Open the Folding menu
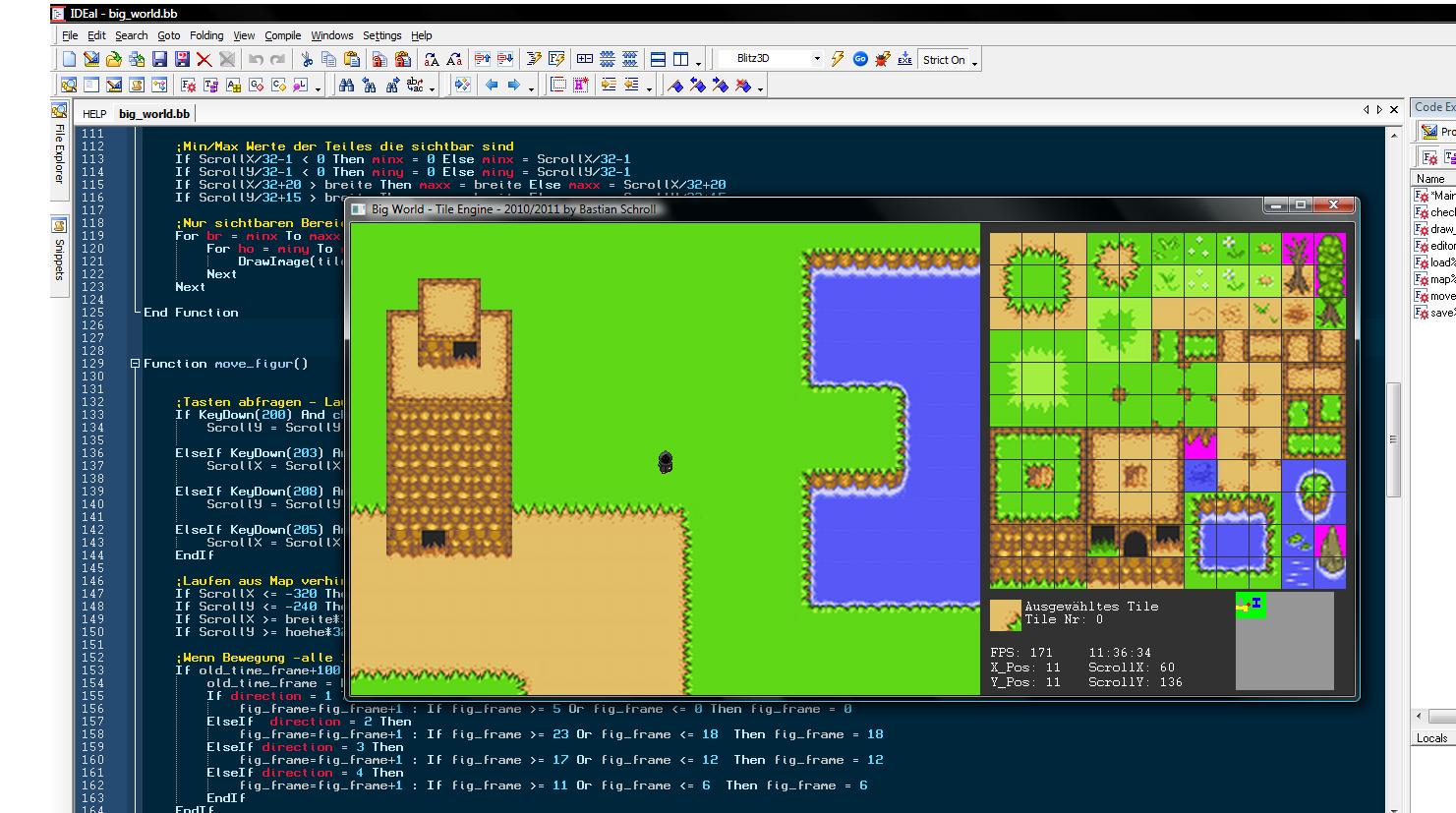This screenshot has height=813, width=1456. 206,35
